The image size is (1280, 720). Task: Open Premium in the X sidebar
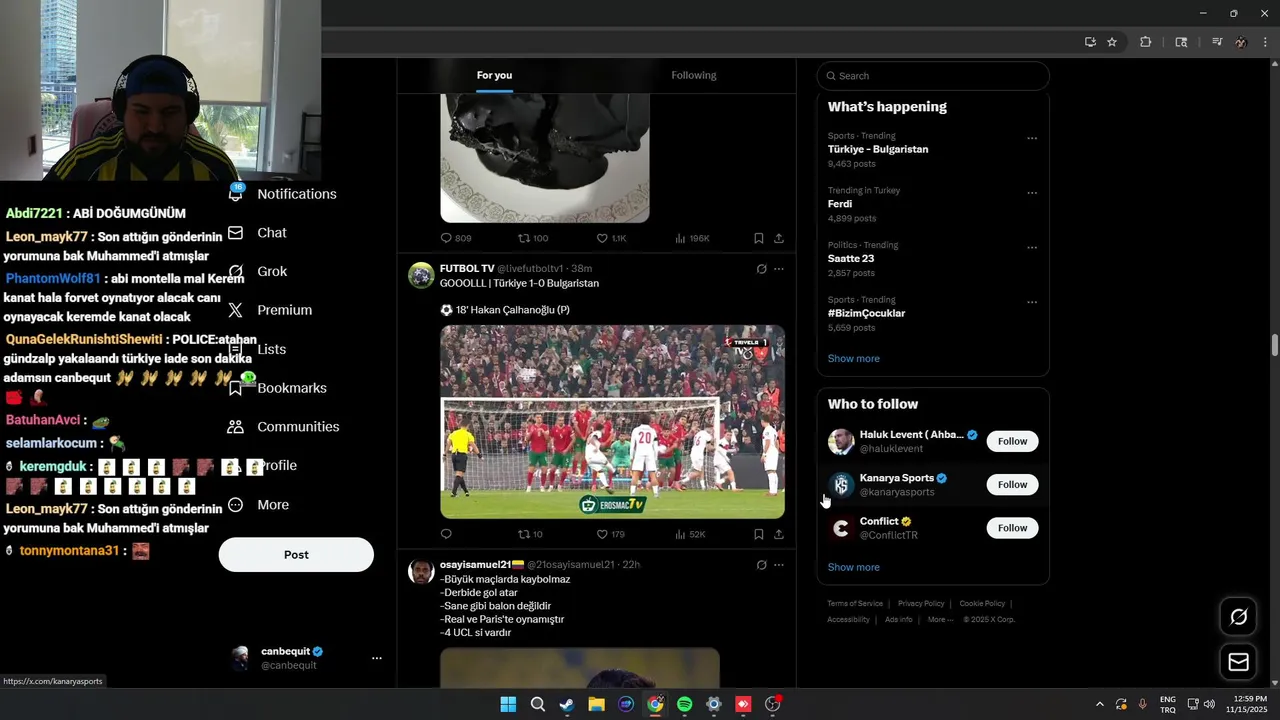pos(284,310)
